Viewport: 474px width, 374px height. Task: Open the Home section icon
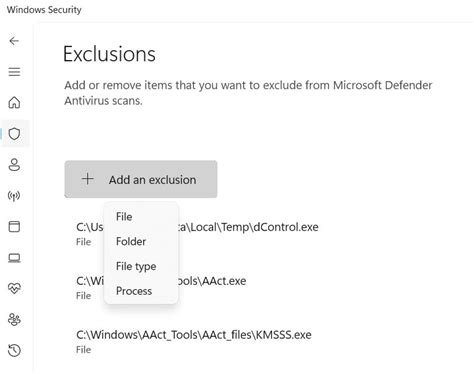pos(14,103)
